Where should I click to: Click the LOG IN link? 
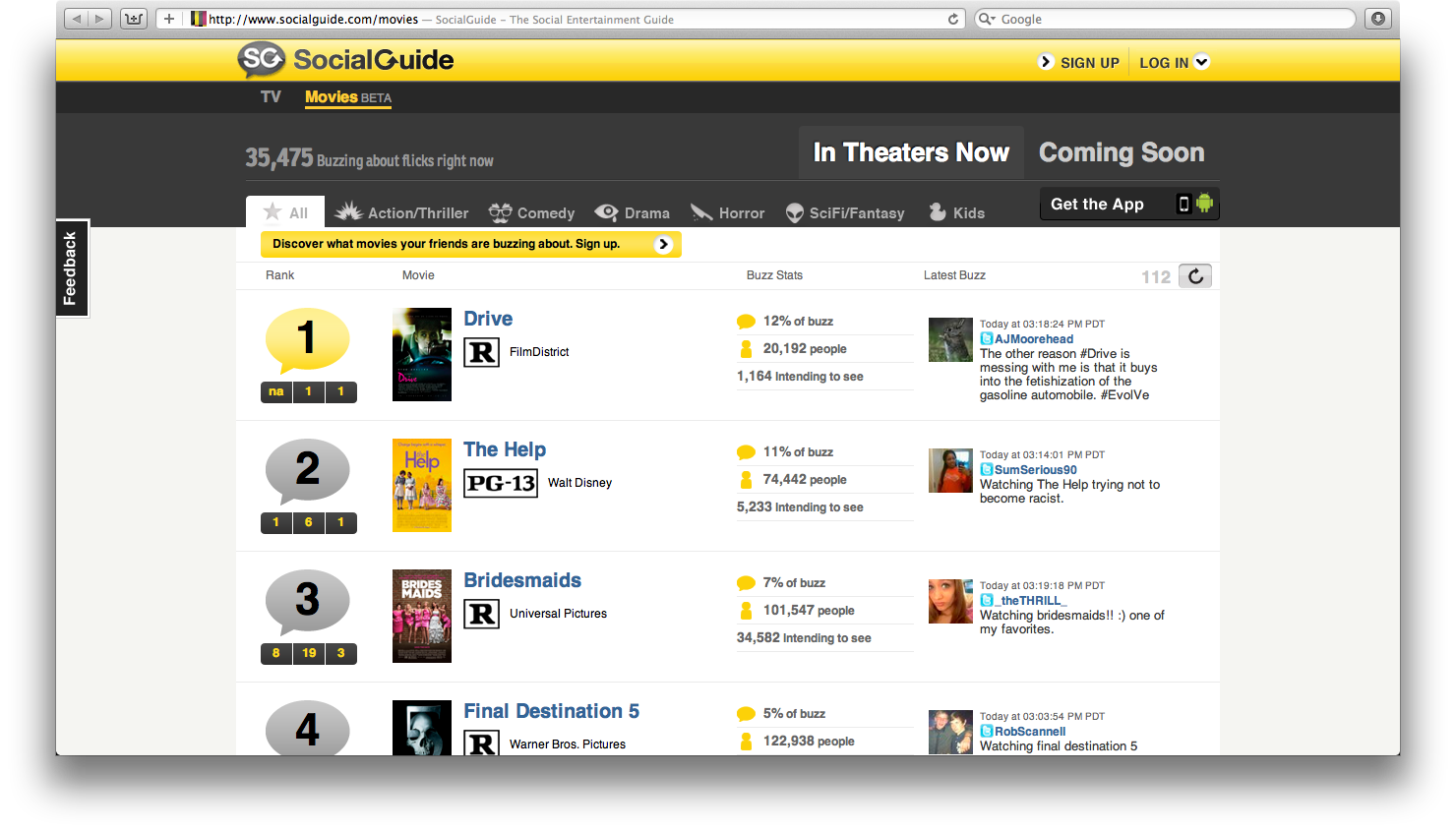pos(1164,63)
